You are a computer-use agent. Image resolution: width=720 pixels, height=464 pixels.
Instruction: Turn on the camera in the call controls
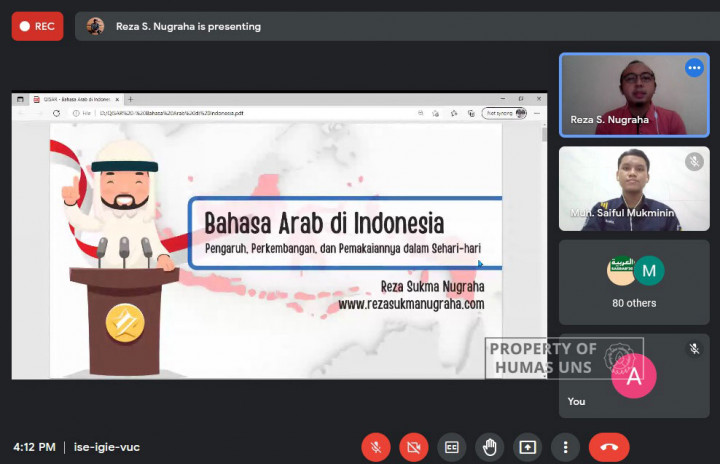tap(414, 447)
